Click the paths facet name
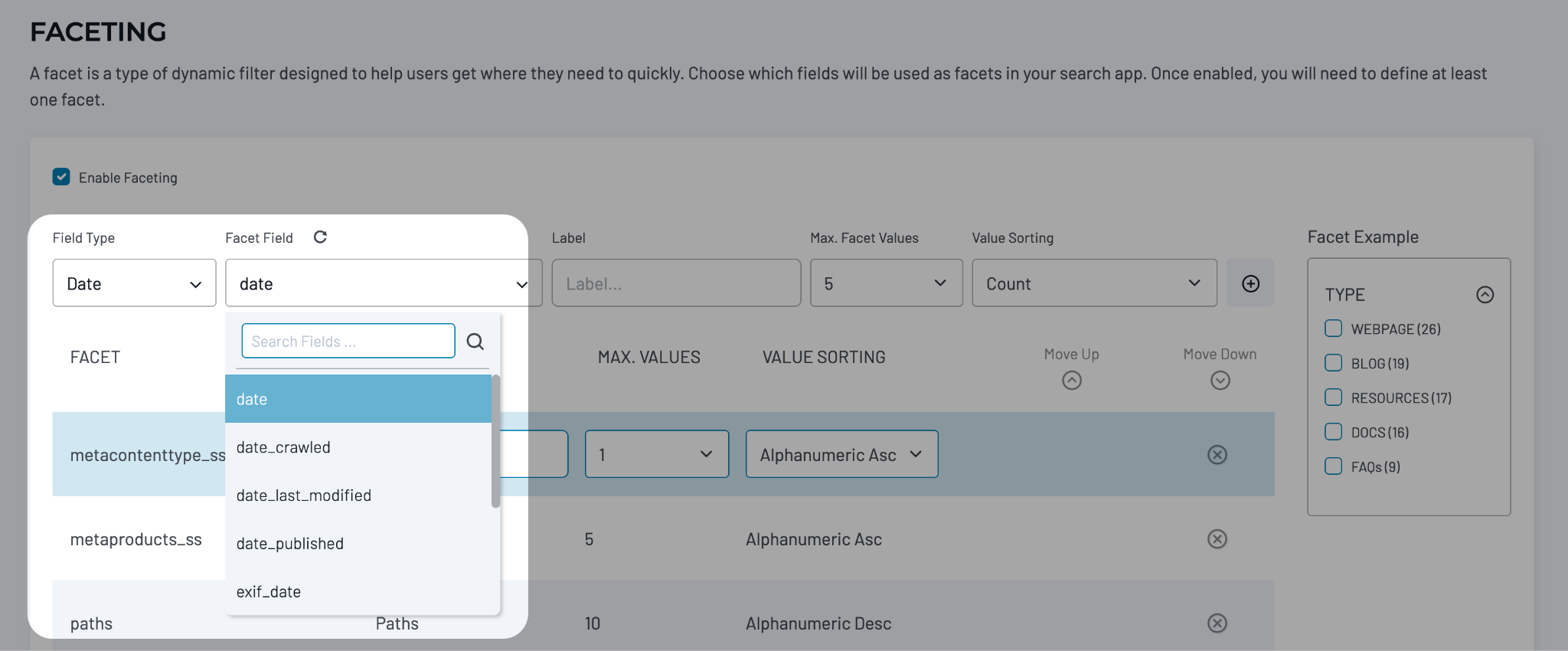Image resolution: width=1568 pixels, height=651 pixels. click(91, 623)
